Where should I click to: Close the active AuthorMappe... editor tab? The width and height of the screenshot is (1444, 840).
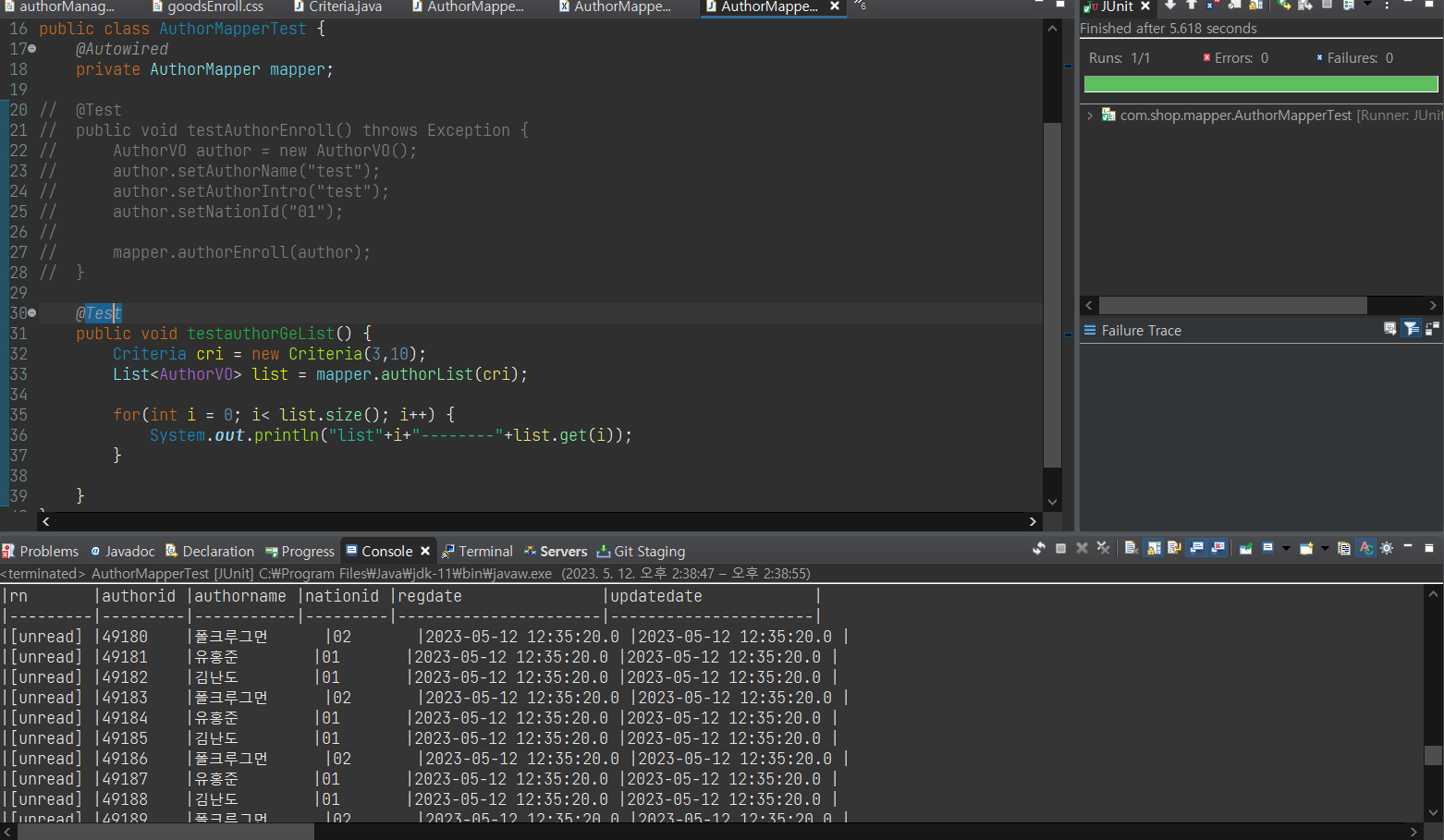[835, 6]
